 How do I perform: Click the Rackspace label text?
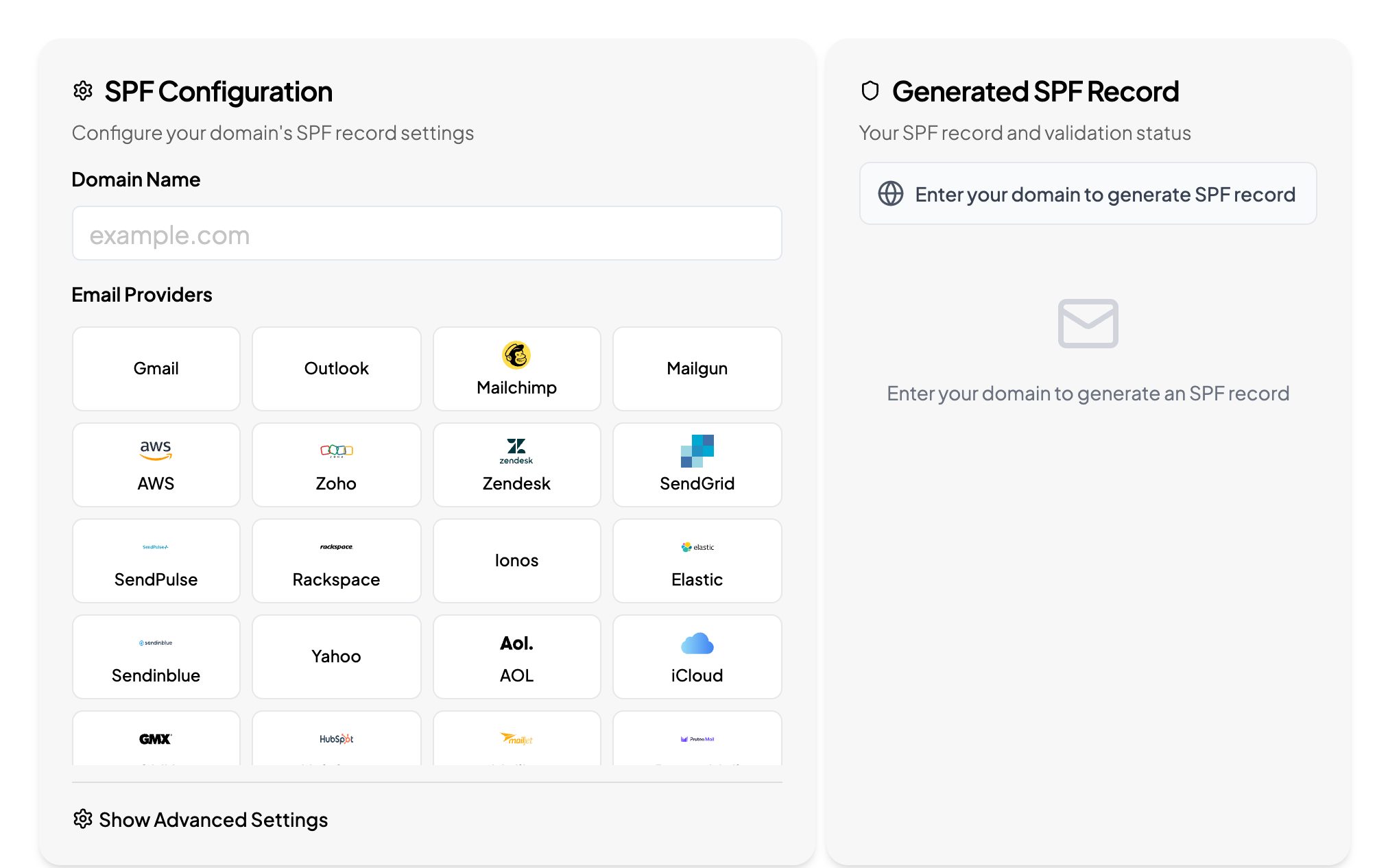click(x=336, y=580)
